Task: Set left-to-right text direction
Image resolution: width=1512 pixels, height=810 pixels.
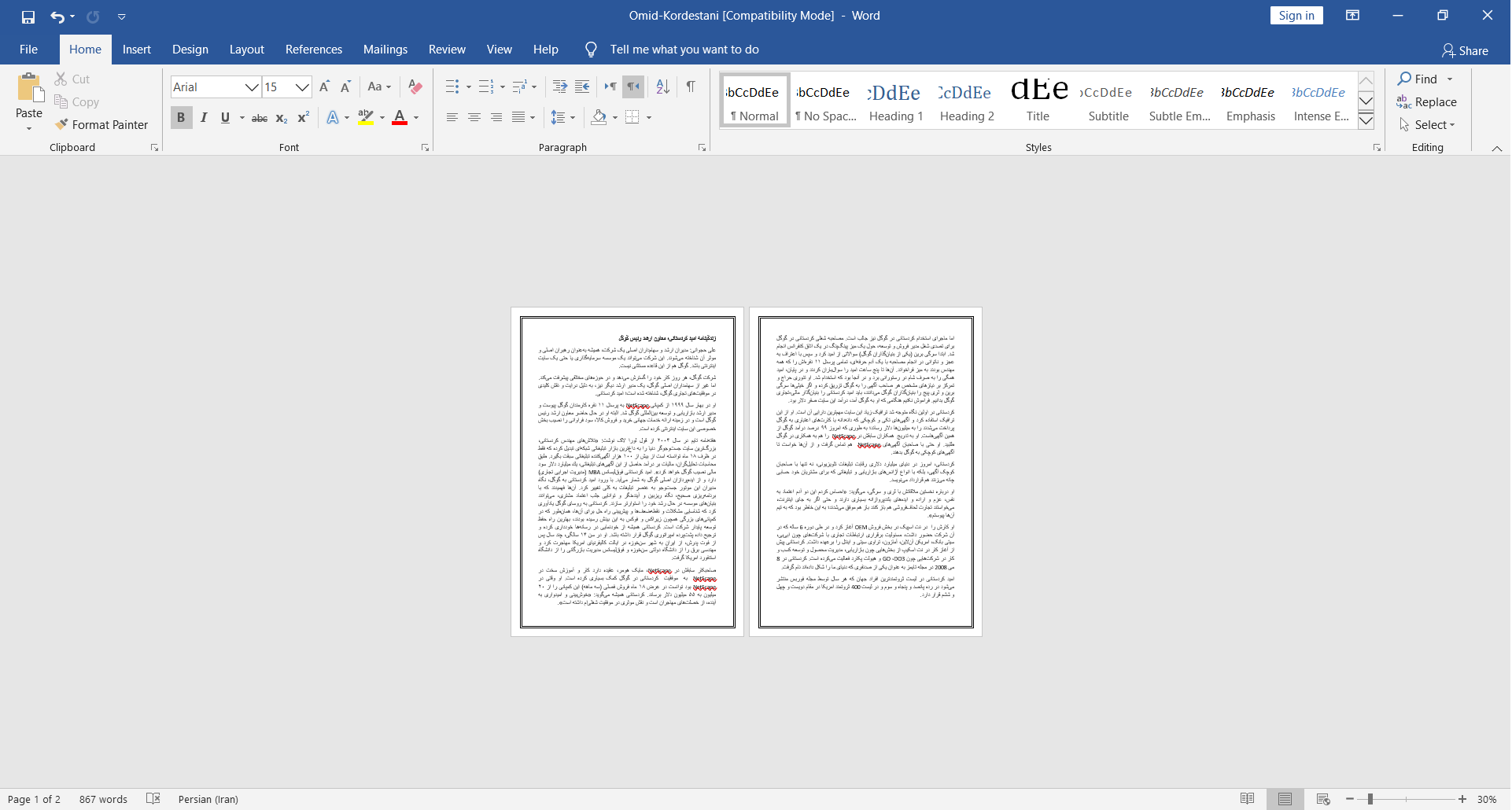Action: pos(610,87)
